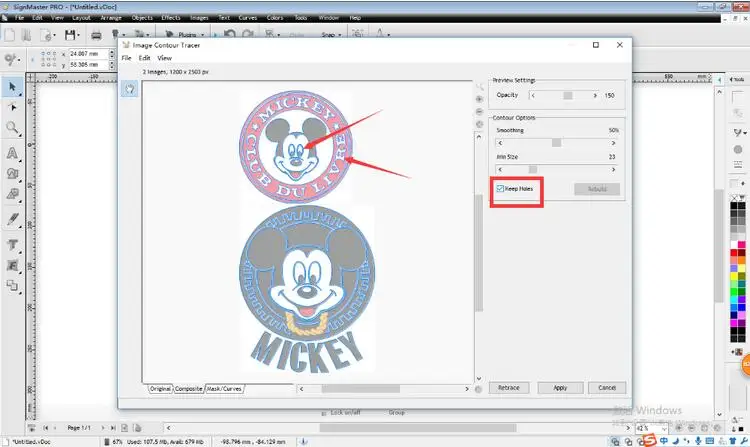Open the File menu of Image Contour Tracer

(126, 58)
